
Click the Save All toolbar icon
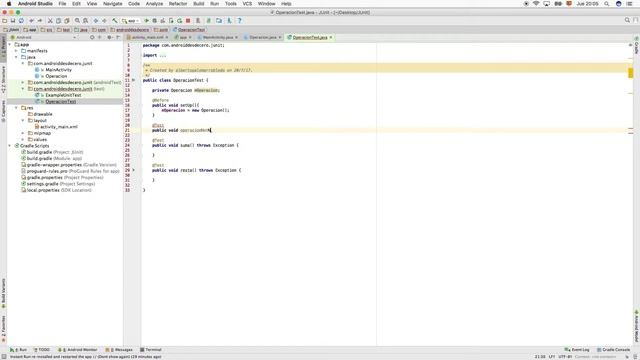[x=13, y=20]
